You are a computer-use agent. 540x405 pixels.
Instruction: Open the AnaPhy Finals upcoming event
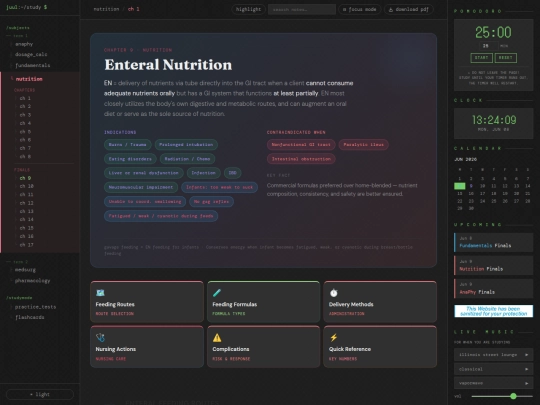click(x=494, y=288)
